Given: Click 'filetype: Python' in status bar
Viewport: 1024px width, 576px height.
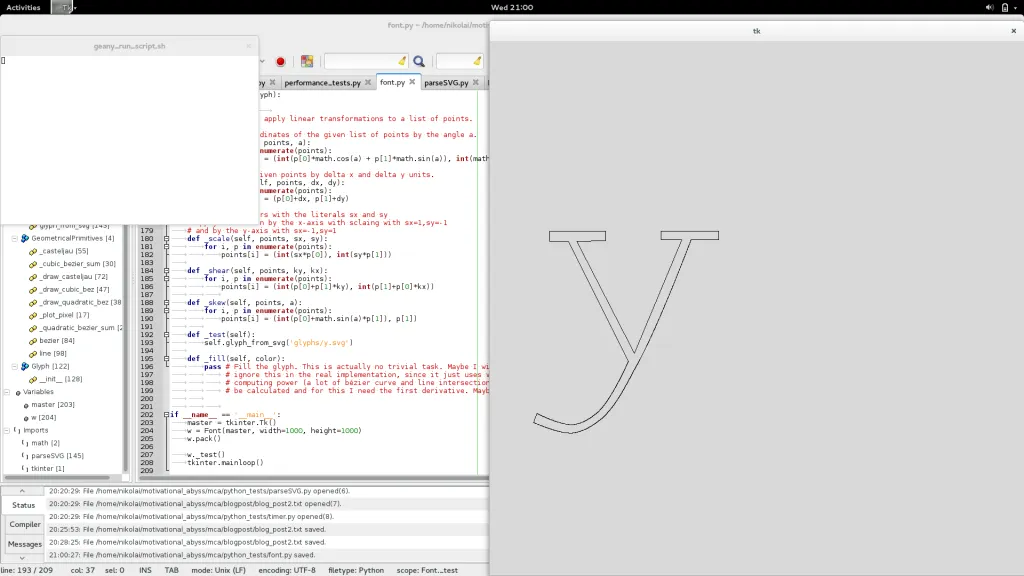Looking at the screenshot, I should pos(356,570).
